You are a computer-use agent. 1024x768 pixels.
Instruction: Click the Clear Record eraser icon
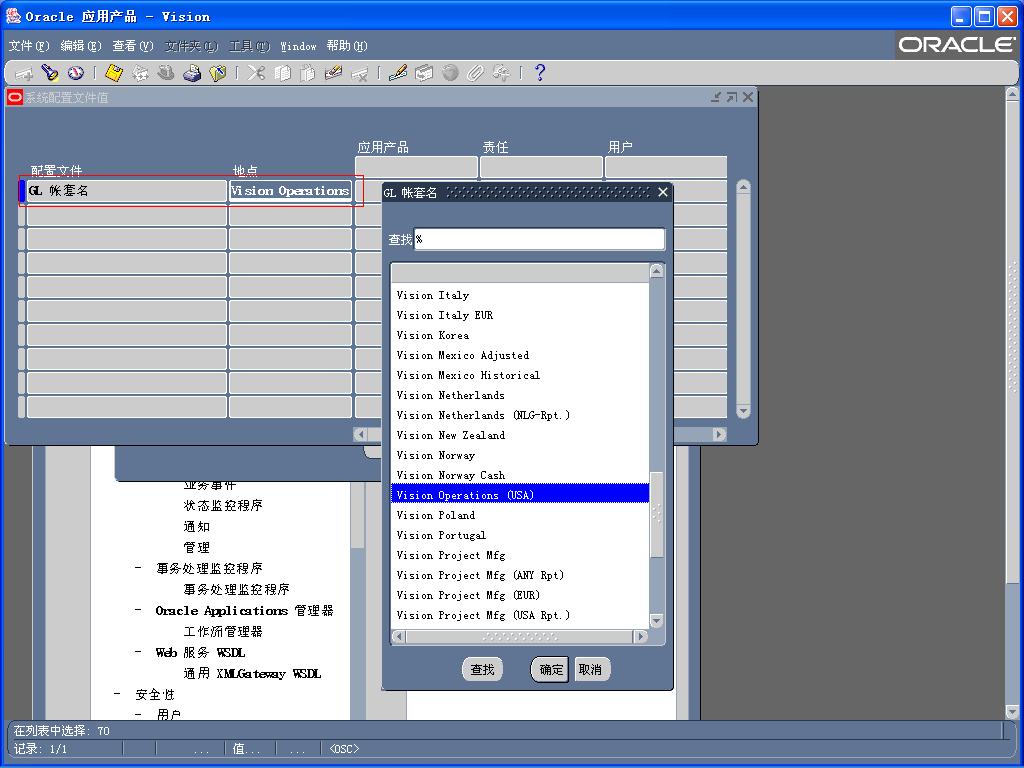click(334, 73)
